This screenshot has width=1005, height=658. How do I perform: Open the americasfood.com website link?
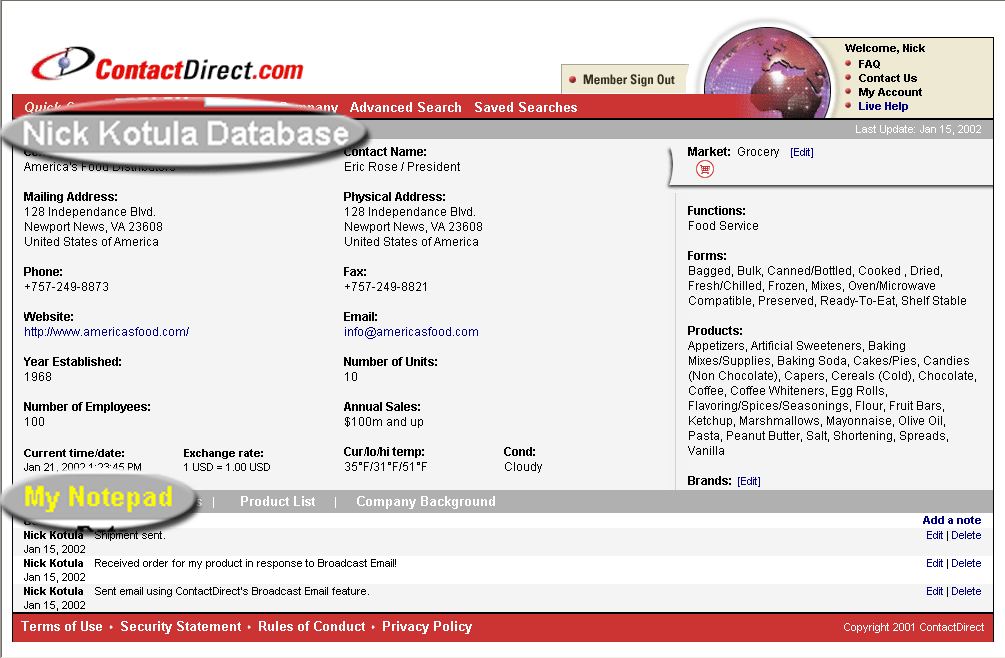(x=106, y=332)
